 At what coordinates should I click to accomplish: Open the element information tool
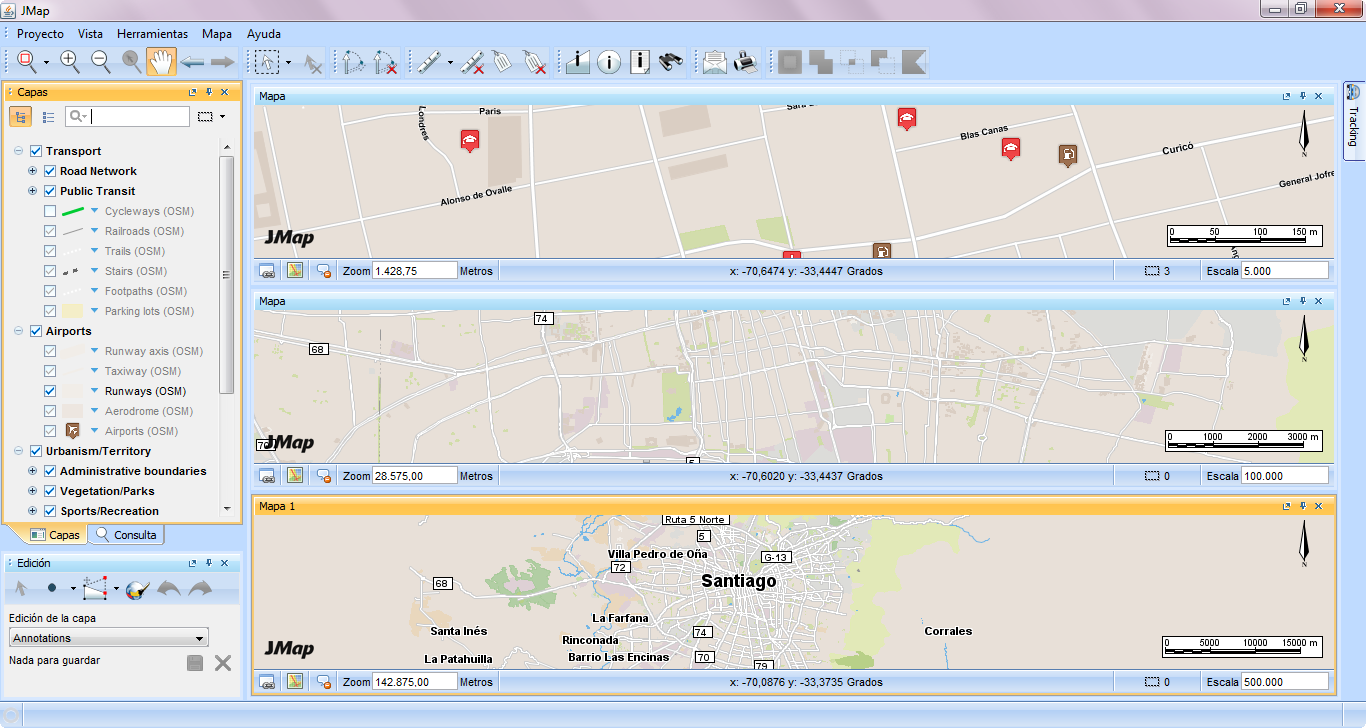coord(578,62)
